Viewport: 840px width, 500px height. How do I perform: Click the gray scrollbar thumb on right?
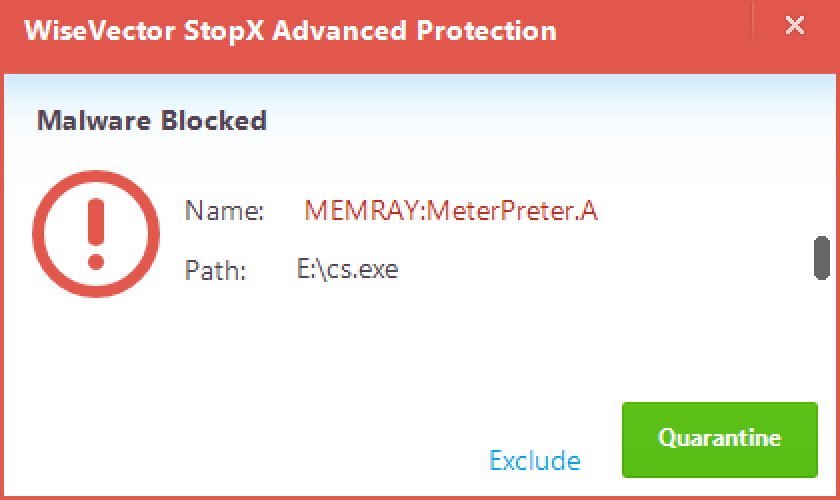(x=822, y=258)
